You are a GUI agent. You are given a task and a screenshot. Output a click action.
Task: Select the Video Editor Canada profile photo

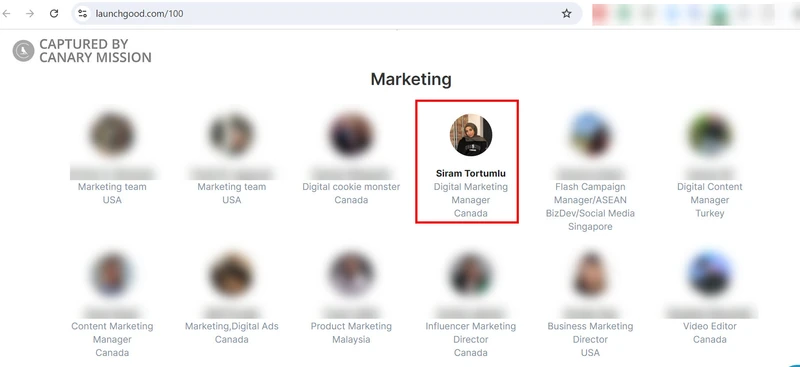pyautogui.click(x=709, y=274)
